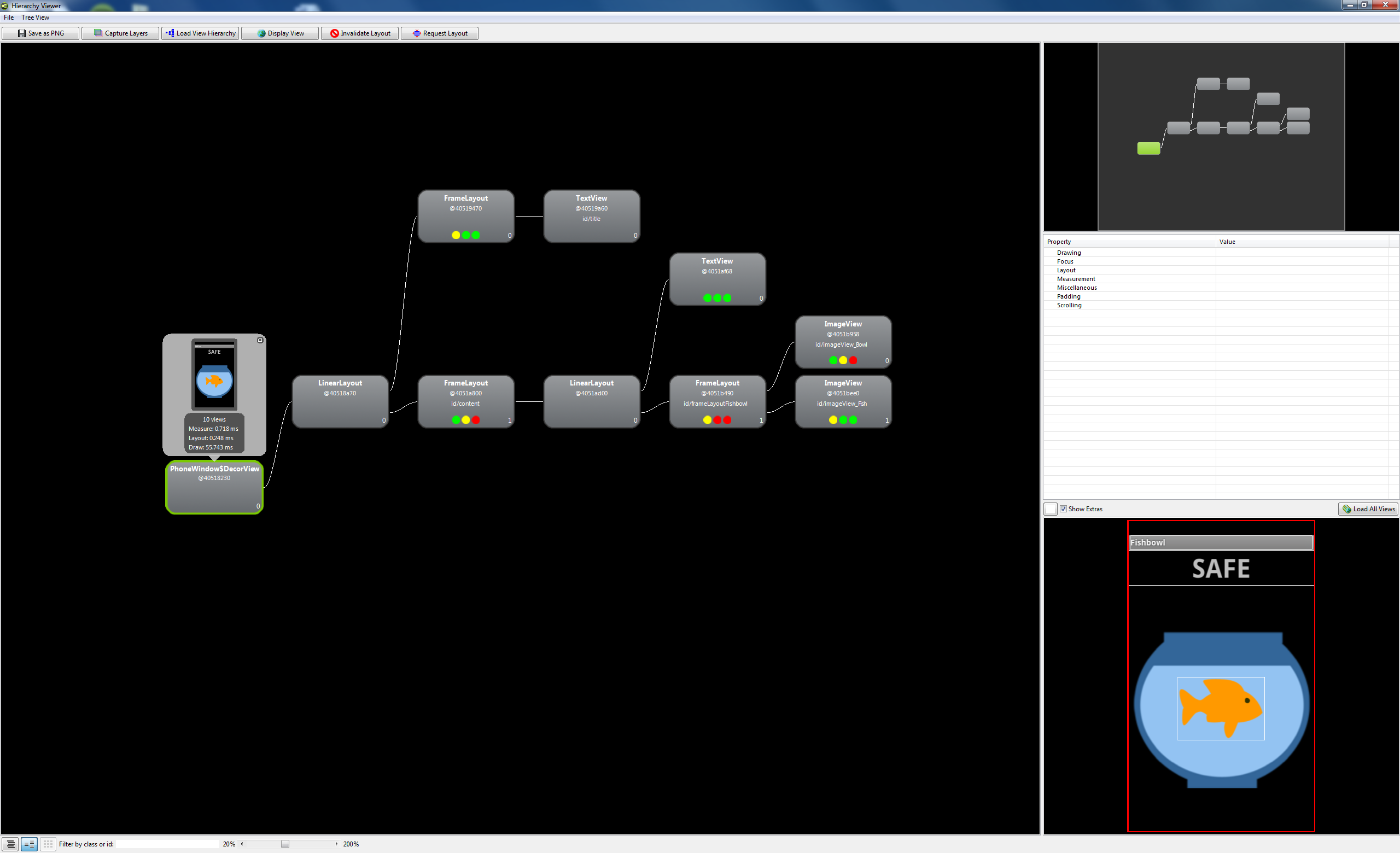Select the FrameLayout id/frameLayoutFishbowl node
Screen dimensions: 1400x853
(x=717, y=401)
